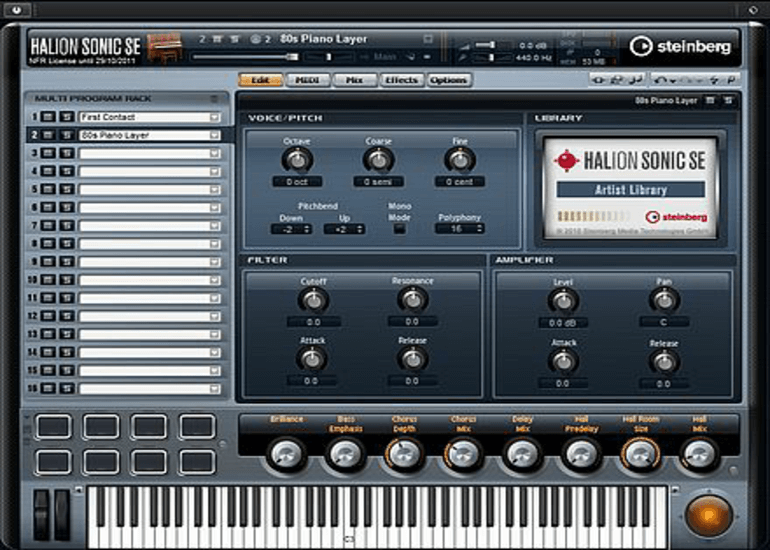Open the Mix tab
The height and width of the screenshot is (550, 770).
pos(354,80)
